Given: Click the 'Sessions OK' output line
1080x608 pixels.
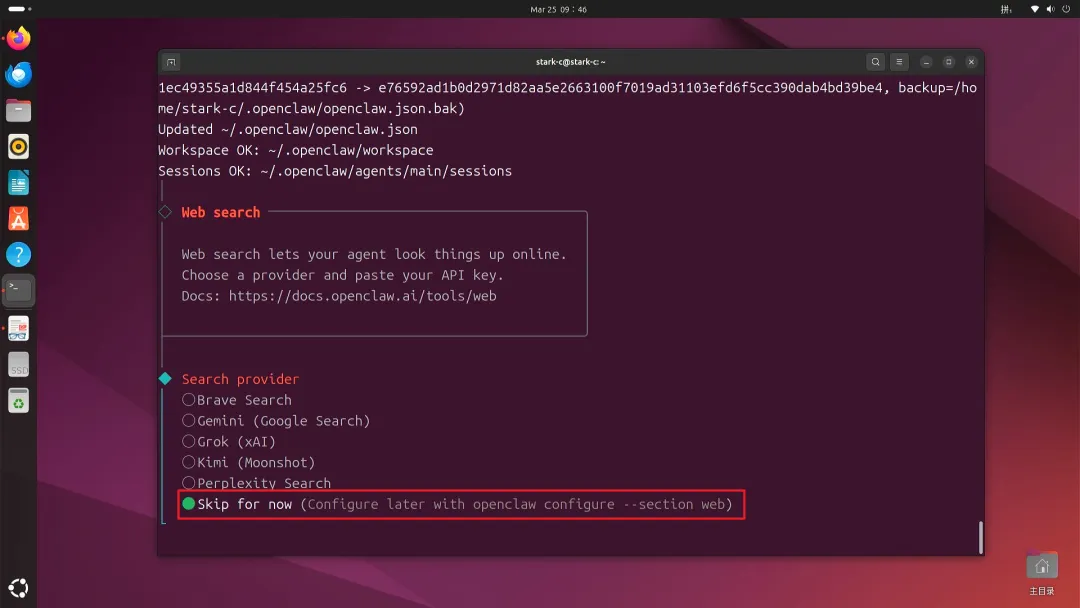Looking at the screenshot, I should 335,171.
